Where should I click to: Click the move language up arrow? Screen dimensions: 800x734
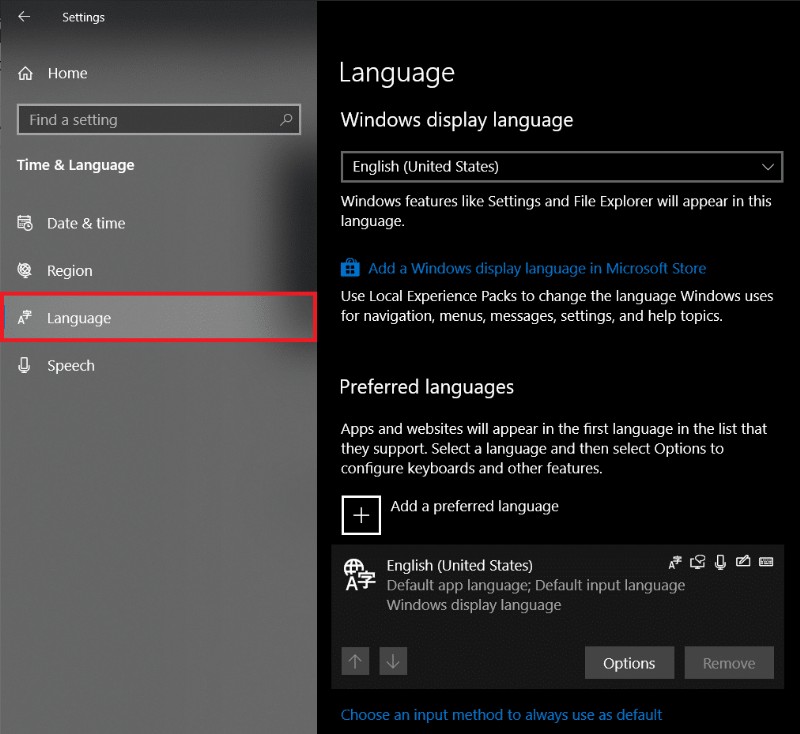pyautogui.click(x=355, y=661)
